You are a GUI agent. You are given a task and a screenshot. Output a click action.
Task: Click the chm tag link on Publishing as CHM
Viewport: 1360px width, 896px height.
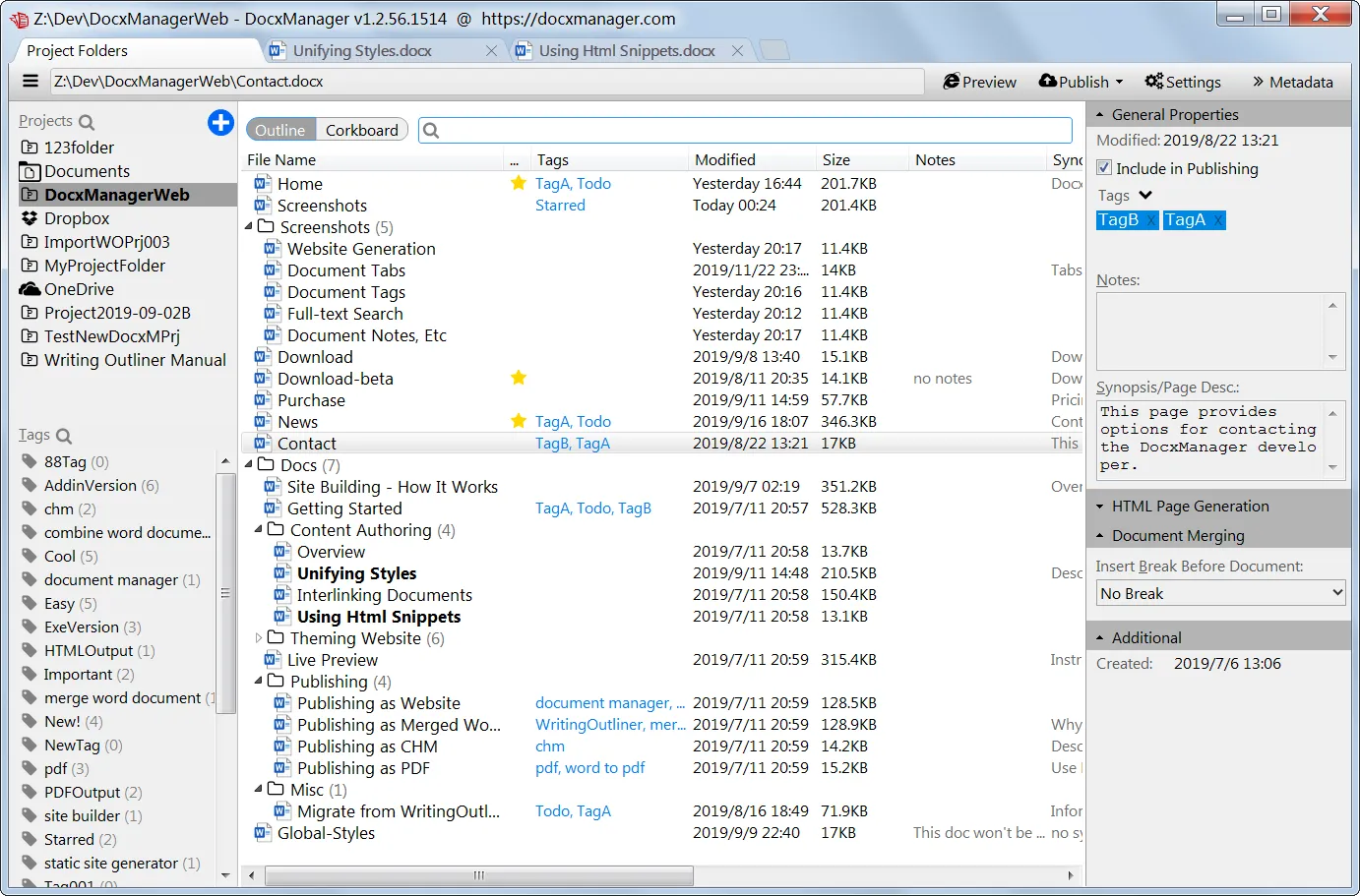pyautogui.click(x=550, y=746)
